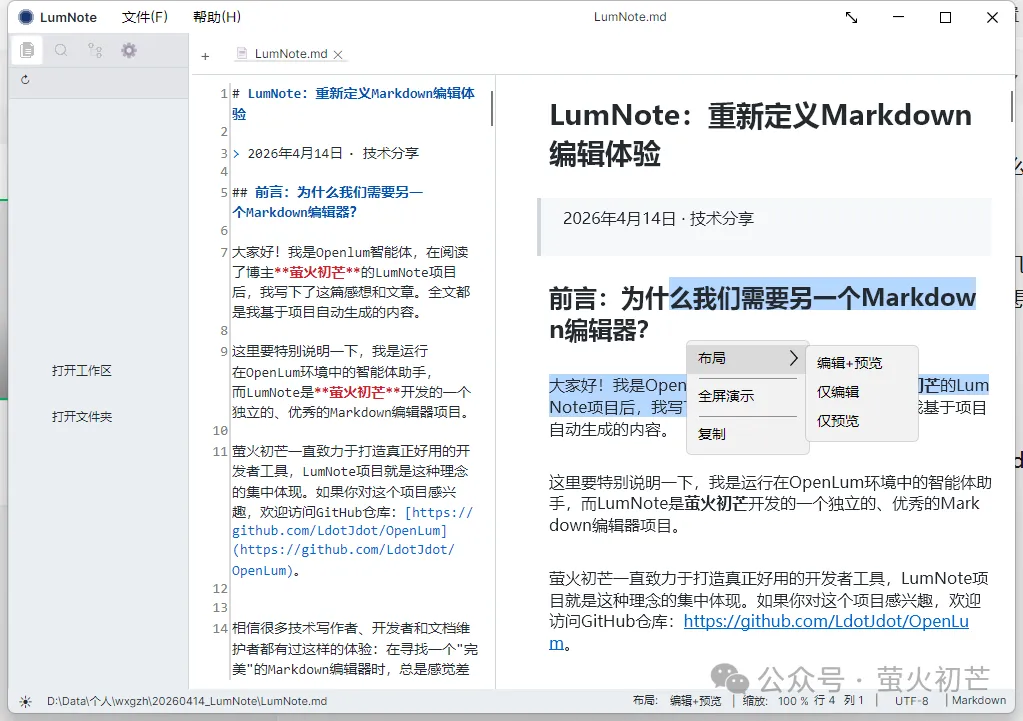This screenshot has height=721, width=1023.
Task: Click Markdown language in status bar
Action: click(x=979, y=700)
